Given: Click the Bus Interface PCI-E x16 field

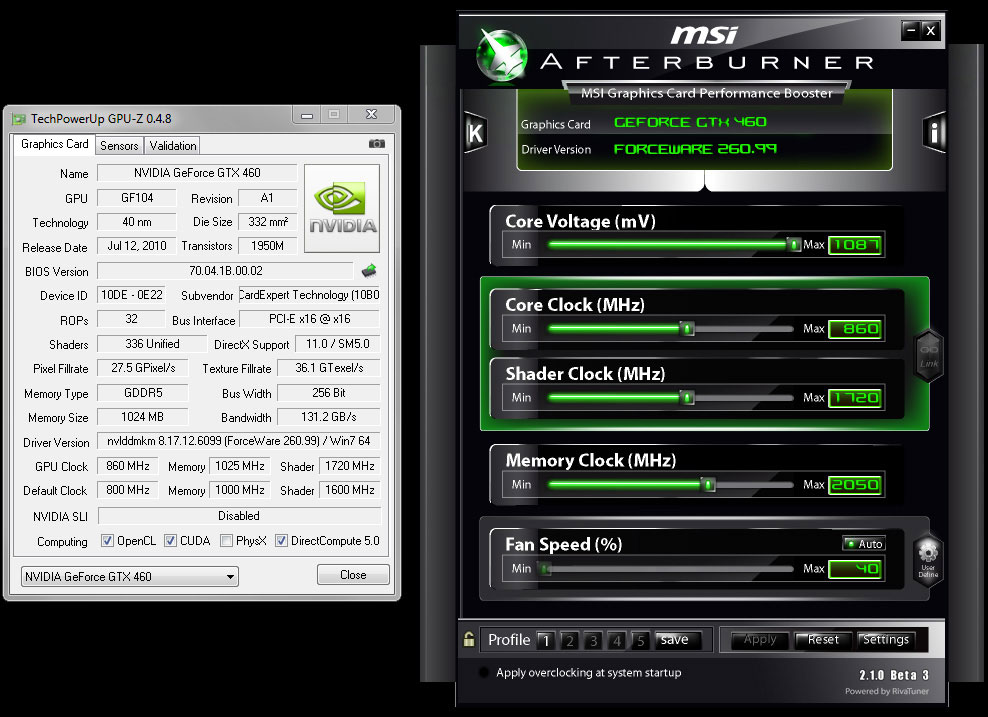Looking at the screenshot, I should 309,319.
